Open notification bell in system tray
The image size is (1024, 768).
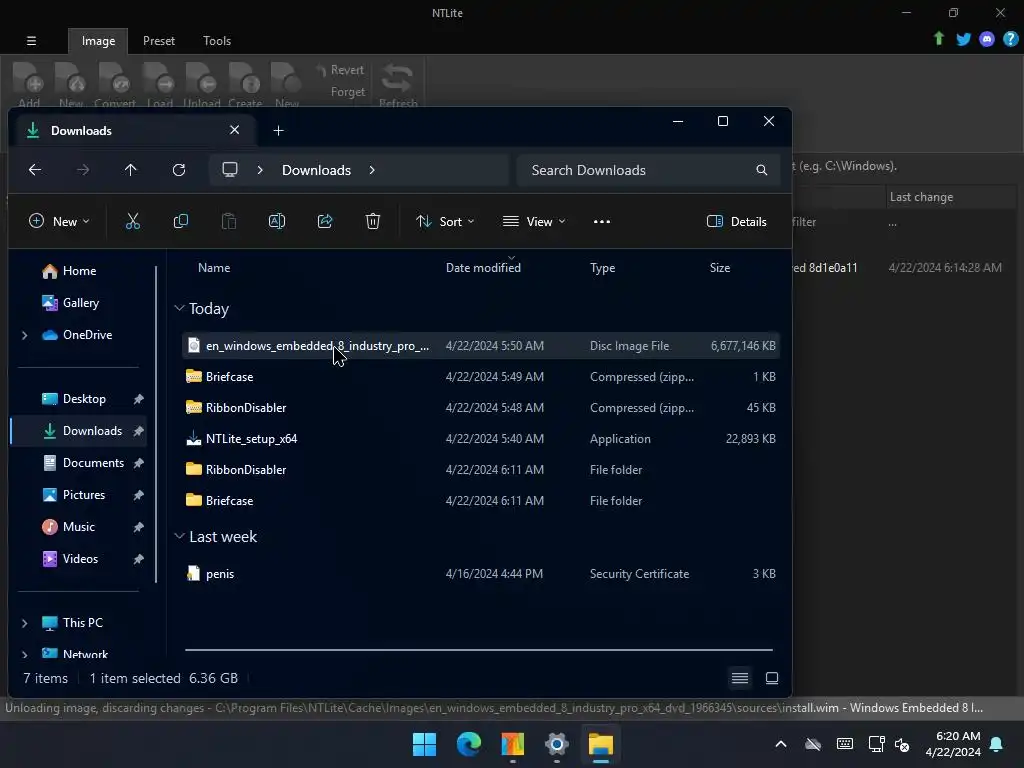997,744
